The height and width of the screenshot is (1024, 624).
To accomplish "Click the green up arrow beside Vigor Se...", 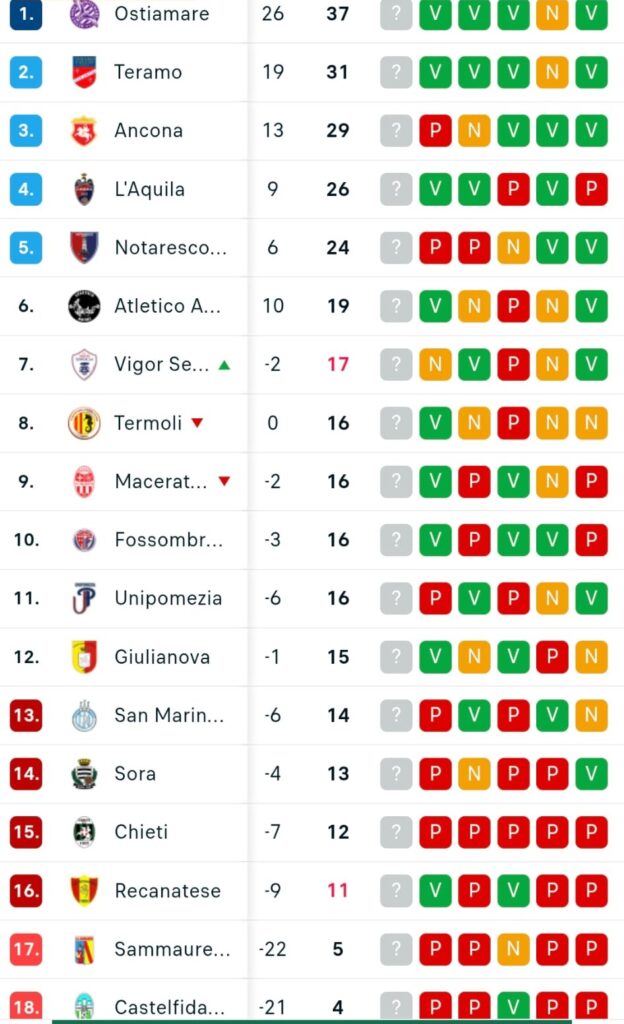I will click(224, 365).
